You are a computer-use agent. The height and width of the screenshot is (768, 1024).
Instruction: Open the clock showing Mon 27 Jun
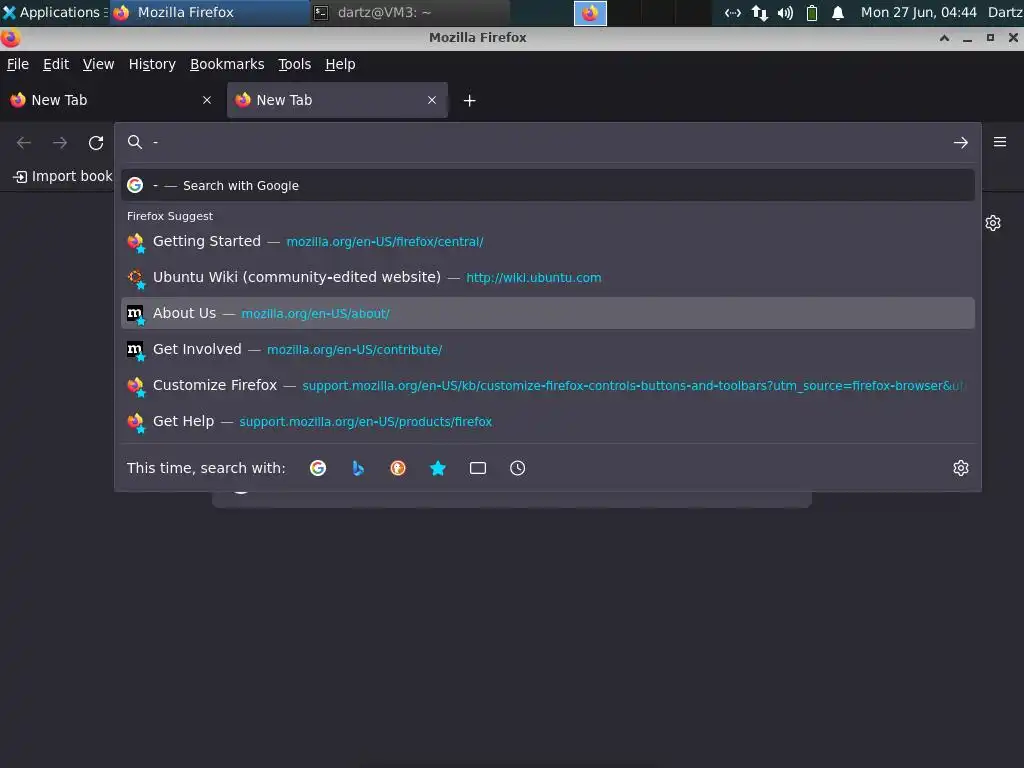[x=918, y=12]
